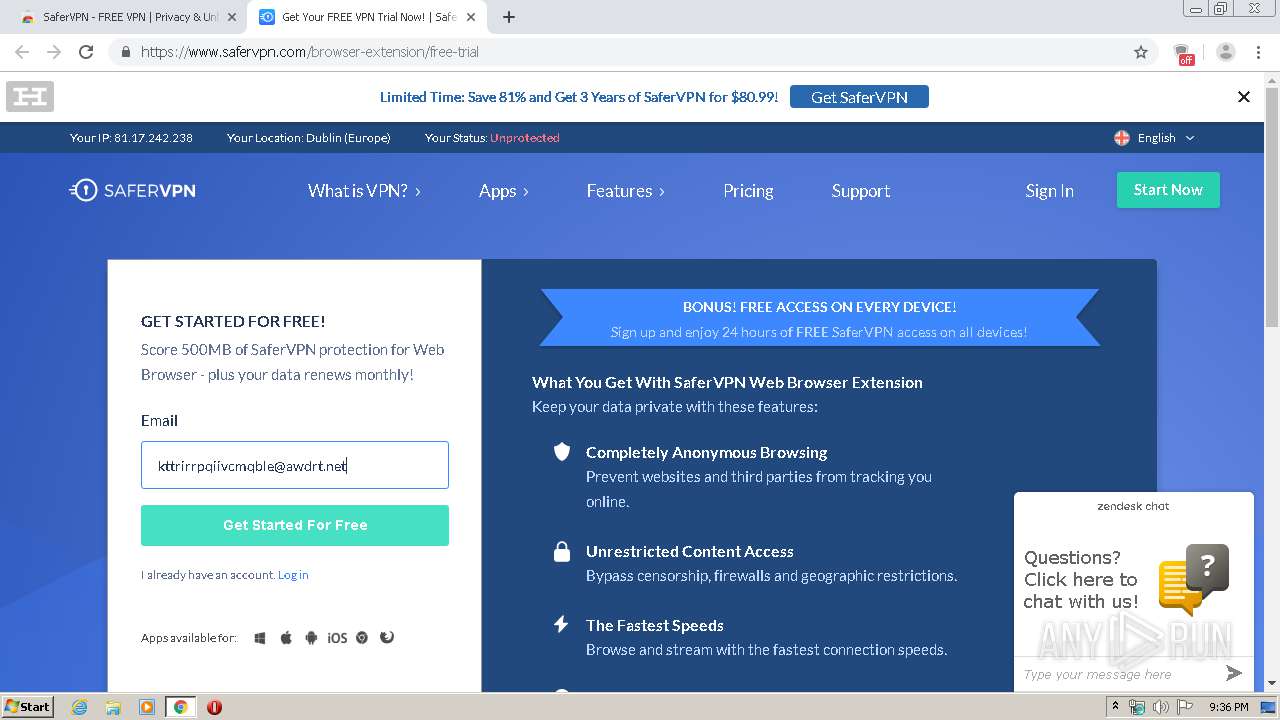Click the volume icon in the system tray
This screenshot has height=720, width=1280.
click(x=1161, y=707)
